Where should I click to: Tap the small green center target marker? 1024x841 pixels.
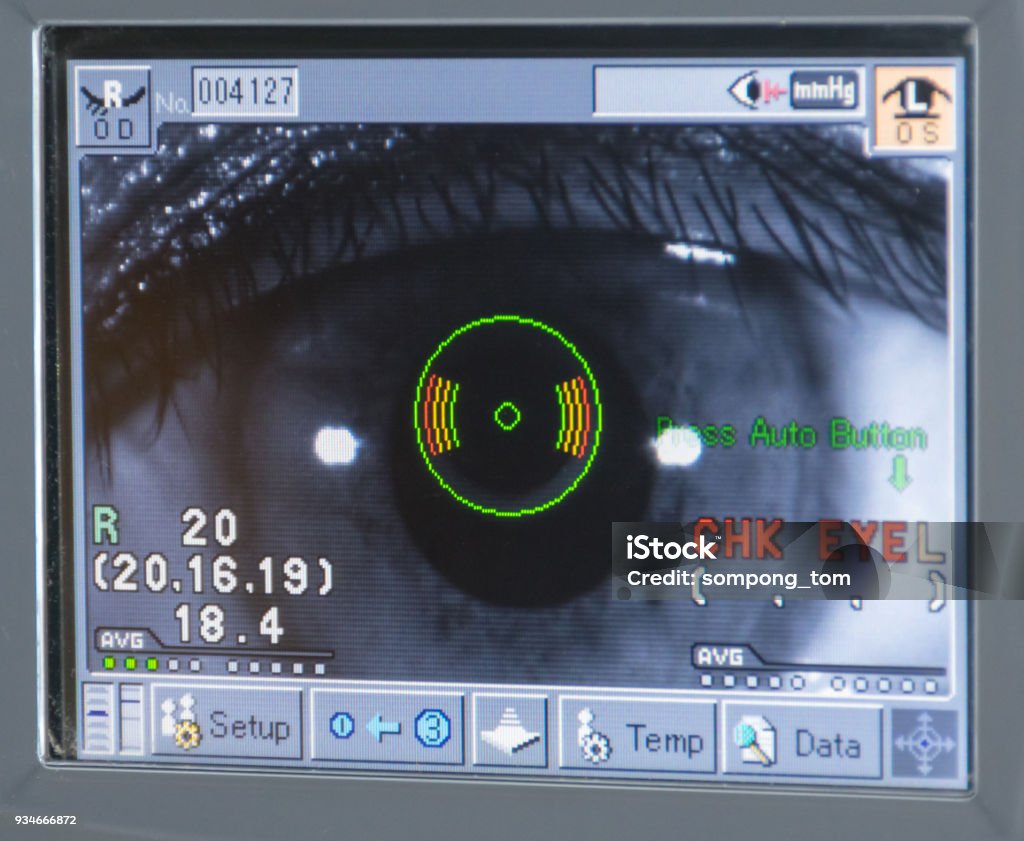[507, 415]
